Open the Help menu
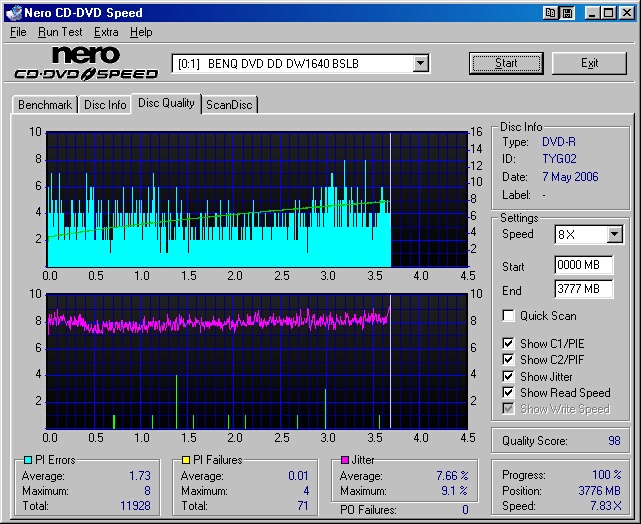Image resolution: width=641 pixels, height=524 pixels. pos(141,32)
